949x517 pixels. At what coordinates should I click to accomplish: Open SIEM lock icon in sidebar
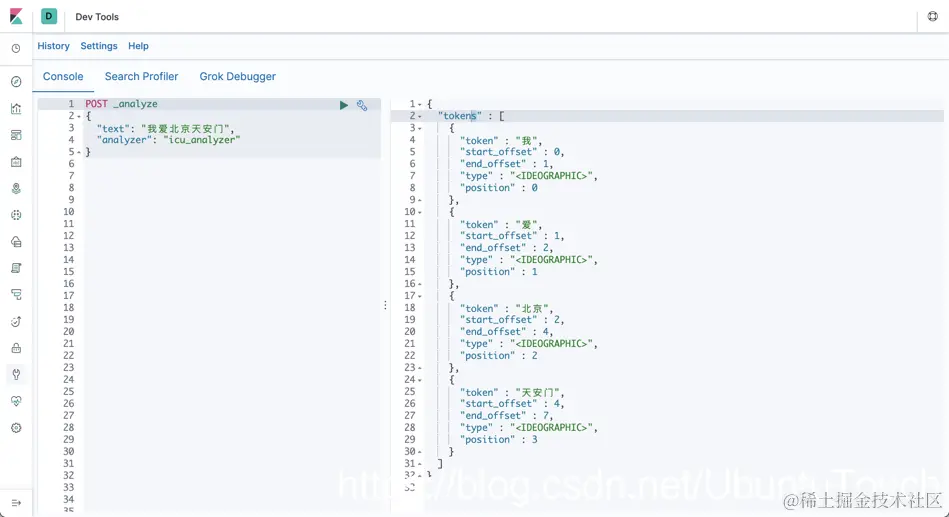pyautogui.click(x=16, y=348)
